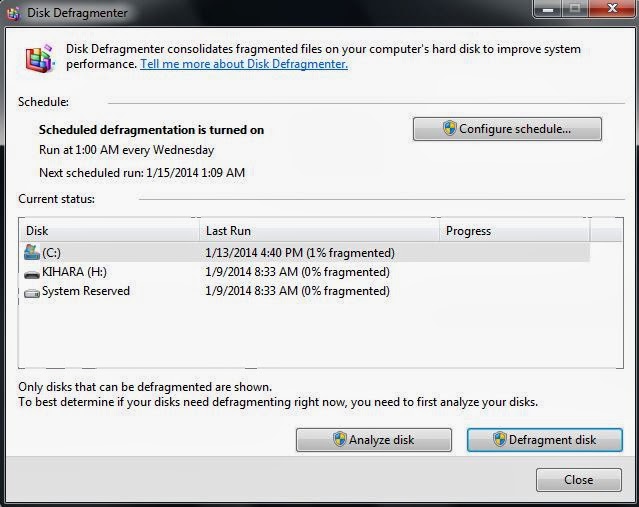Sort by the Disk column header

[x=109, y=231]
